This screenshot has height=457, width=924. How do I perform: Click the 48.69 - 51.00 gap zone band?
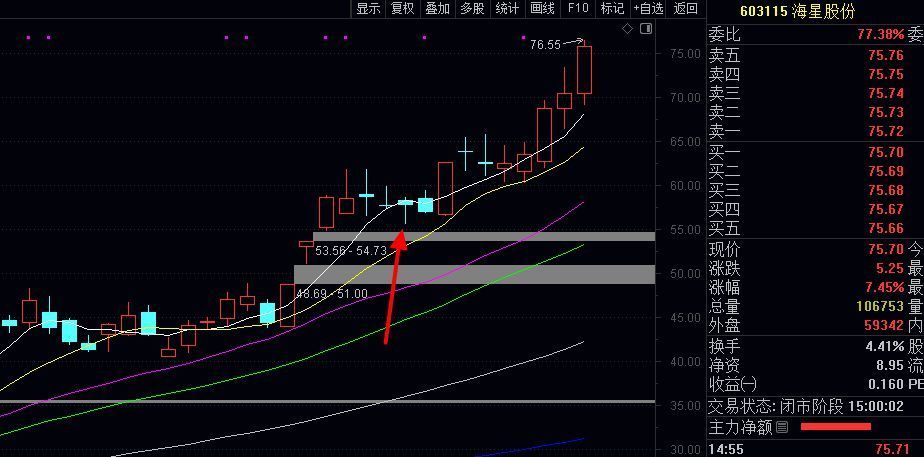pos(474,274)
